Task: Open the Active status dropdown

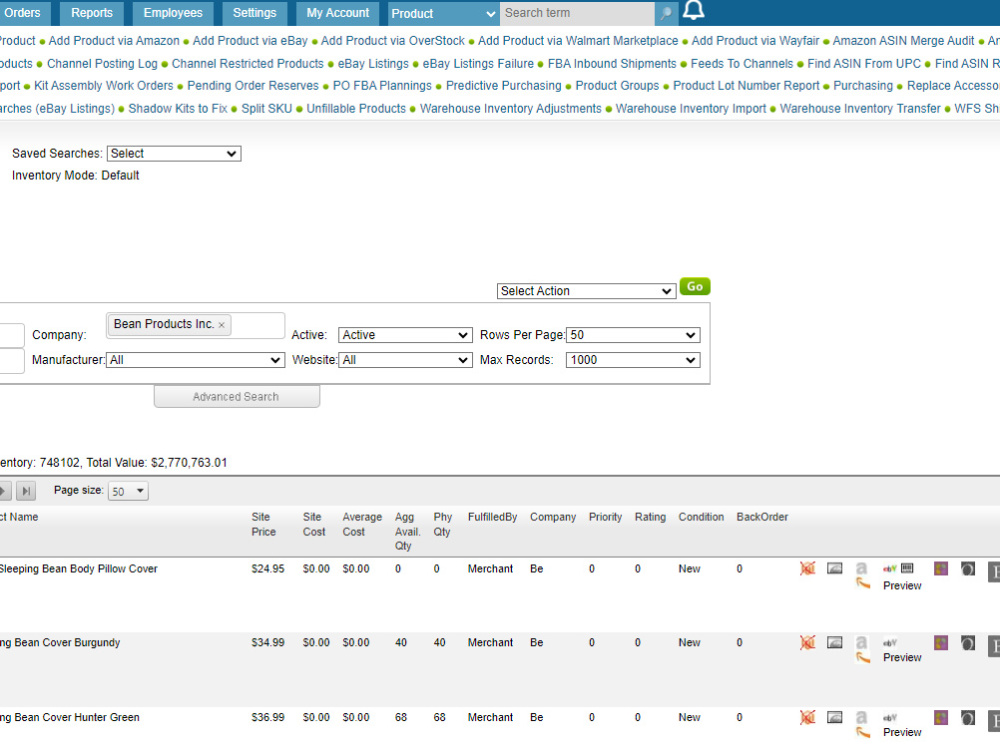Action: [405, 335]
